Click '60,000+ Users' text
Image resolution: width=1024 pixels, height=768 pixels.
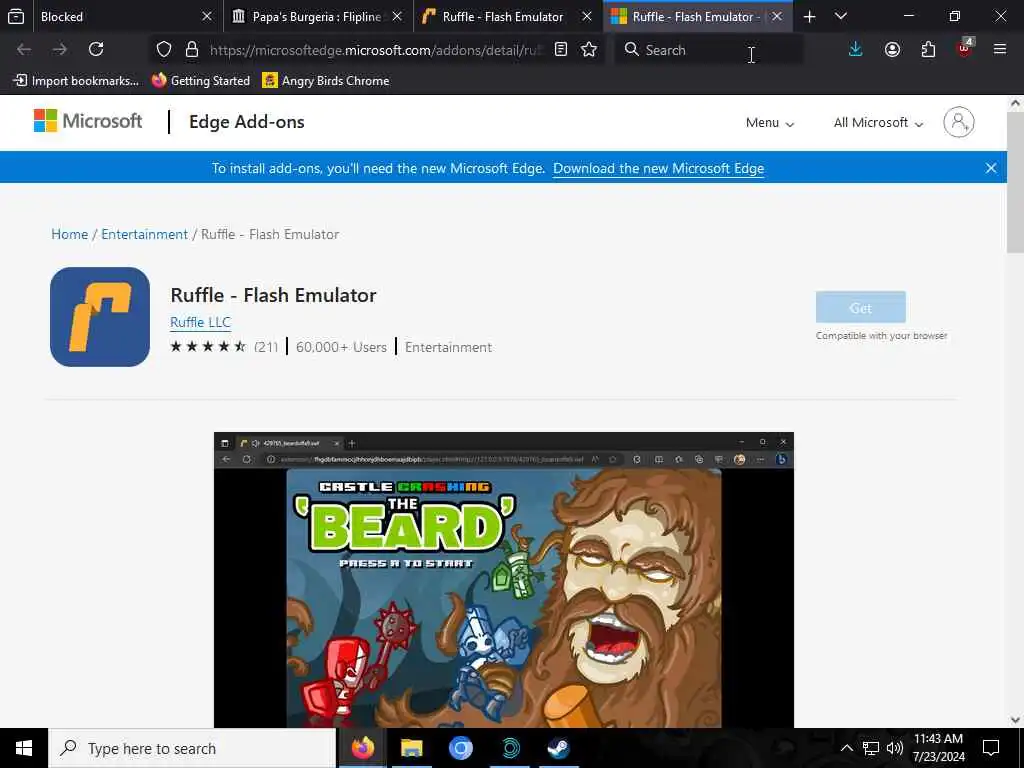tap(341, 347)
